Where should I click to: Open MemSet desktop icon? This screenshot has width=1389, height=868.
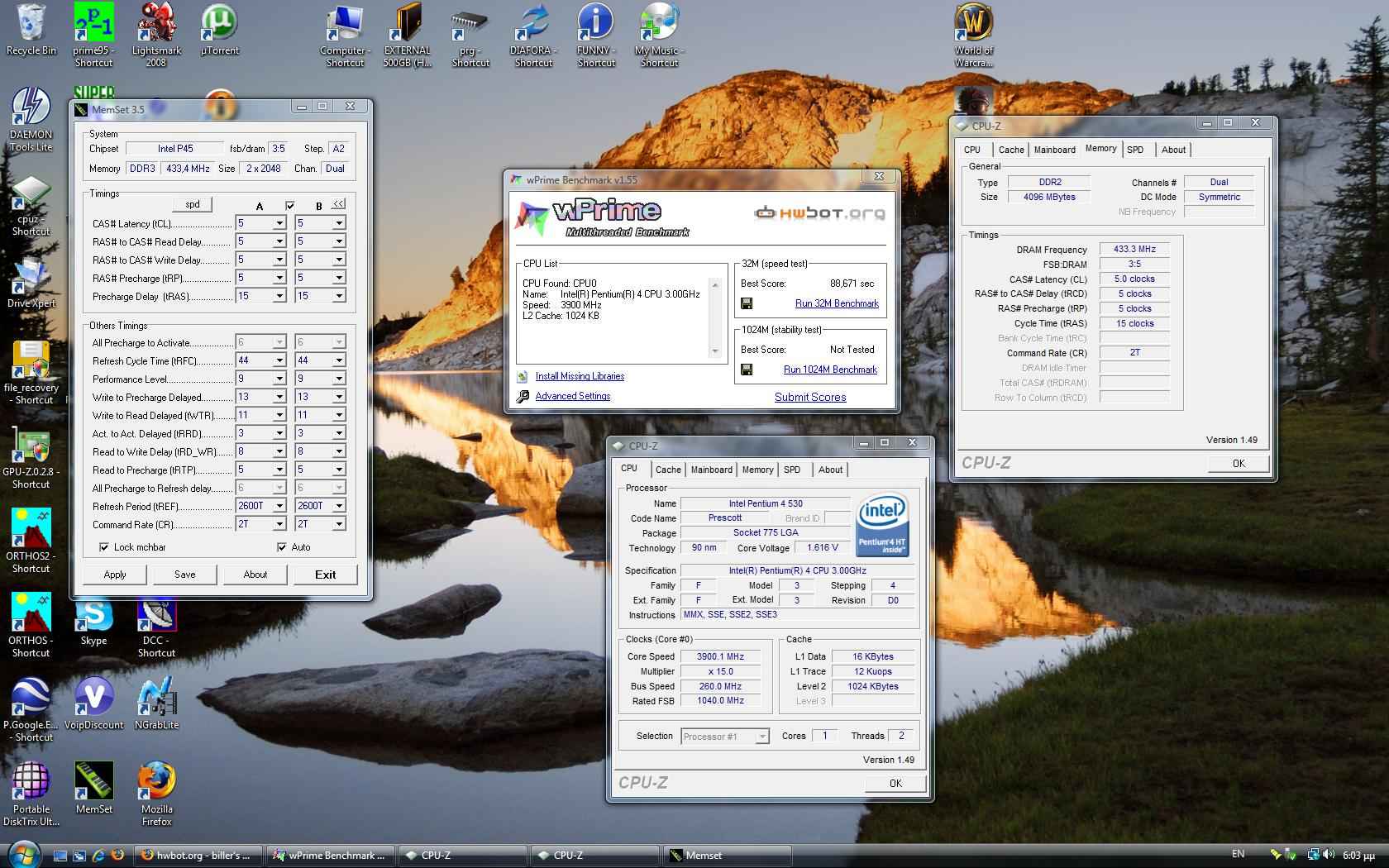pyautogui.click(x=93, y=788)
